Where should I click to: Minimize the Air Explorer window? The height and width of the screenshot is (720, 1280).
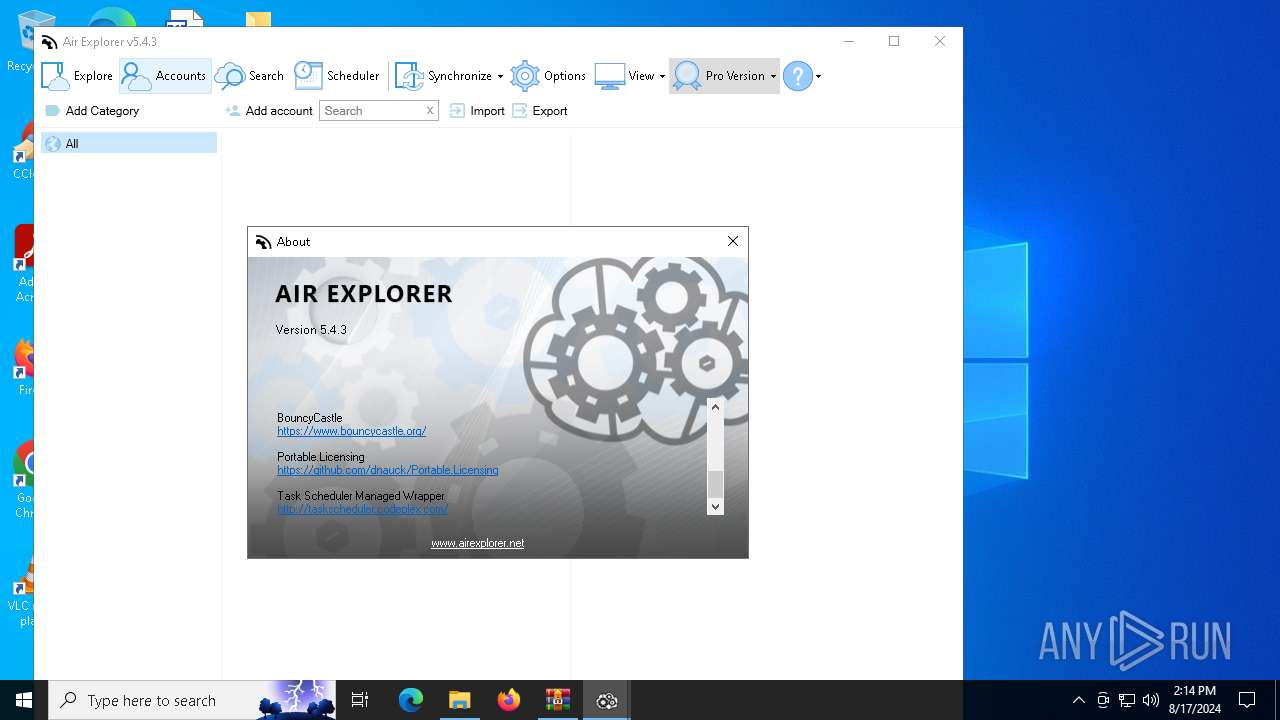pos(848,41)
